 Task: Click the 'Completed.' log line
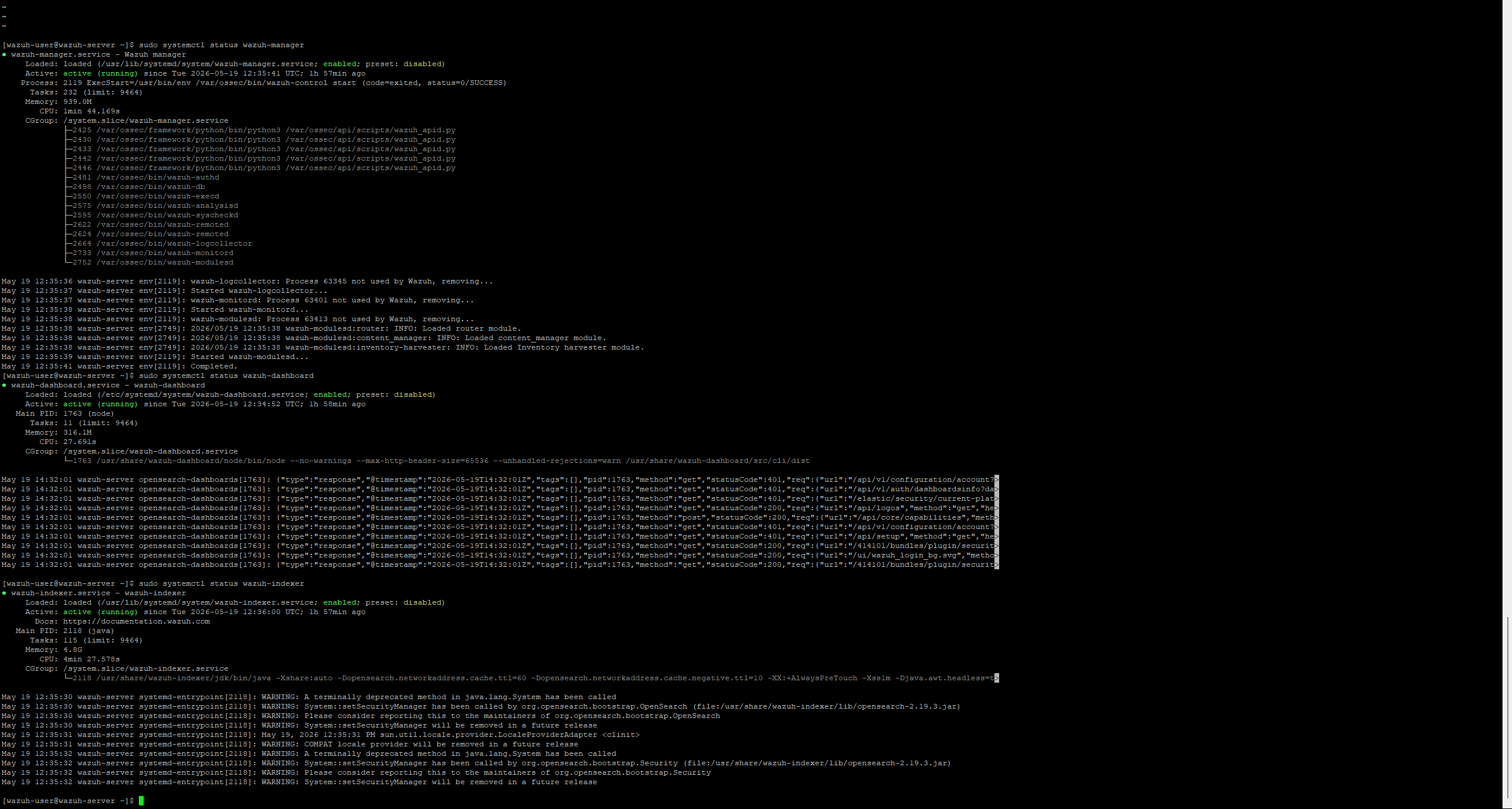tap(119, 366)
